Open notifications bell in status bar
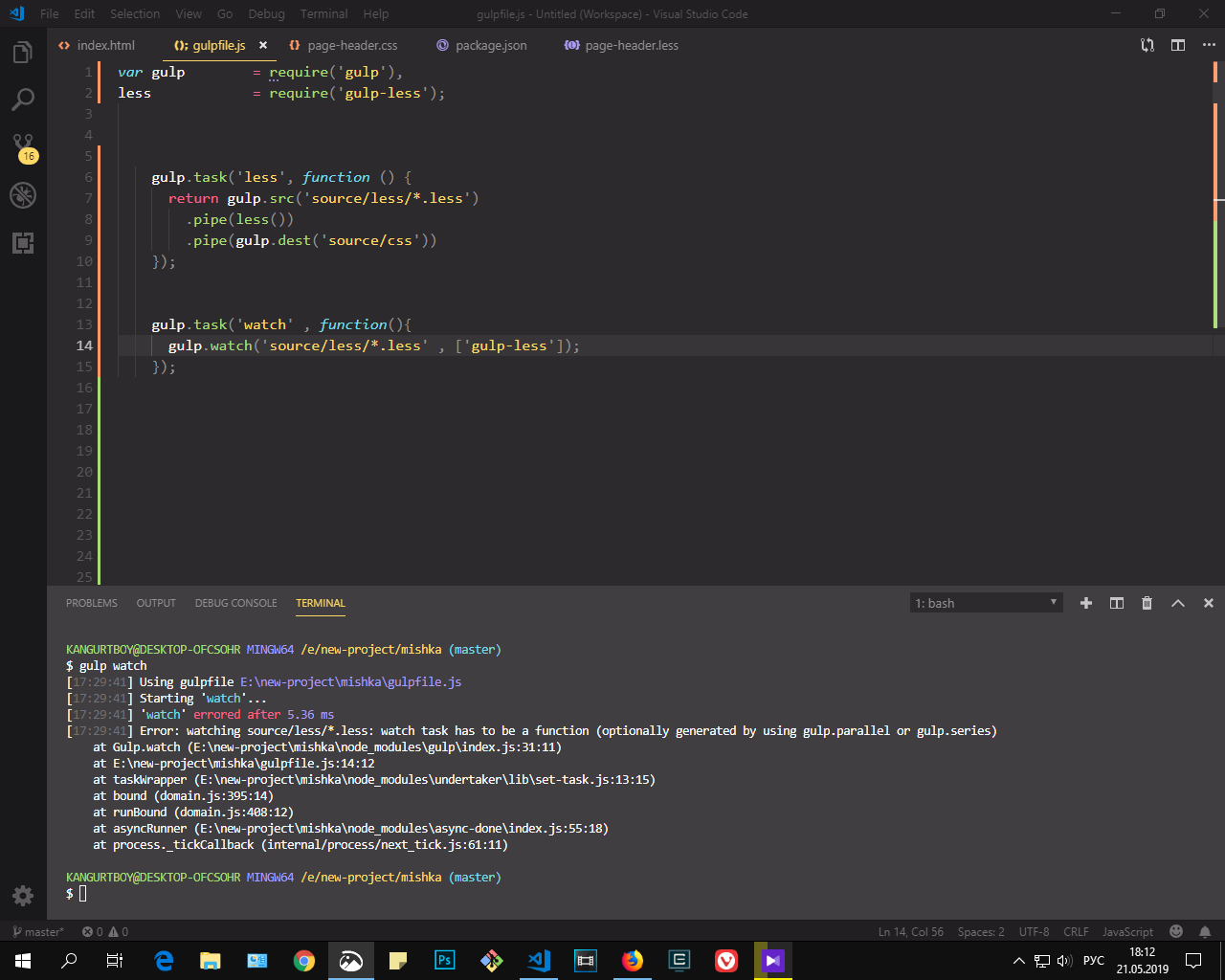 pos(1205,931)
